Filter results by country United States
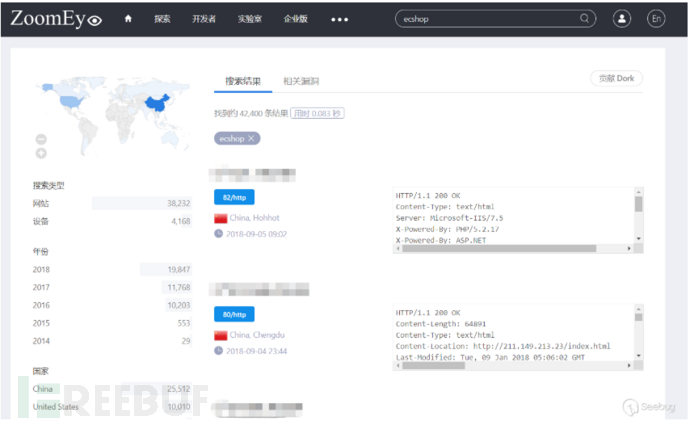The image size is (690, 425). (112, 407)
